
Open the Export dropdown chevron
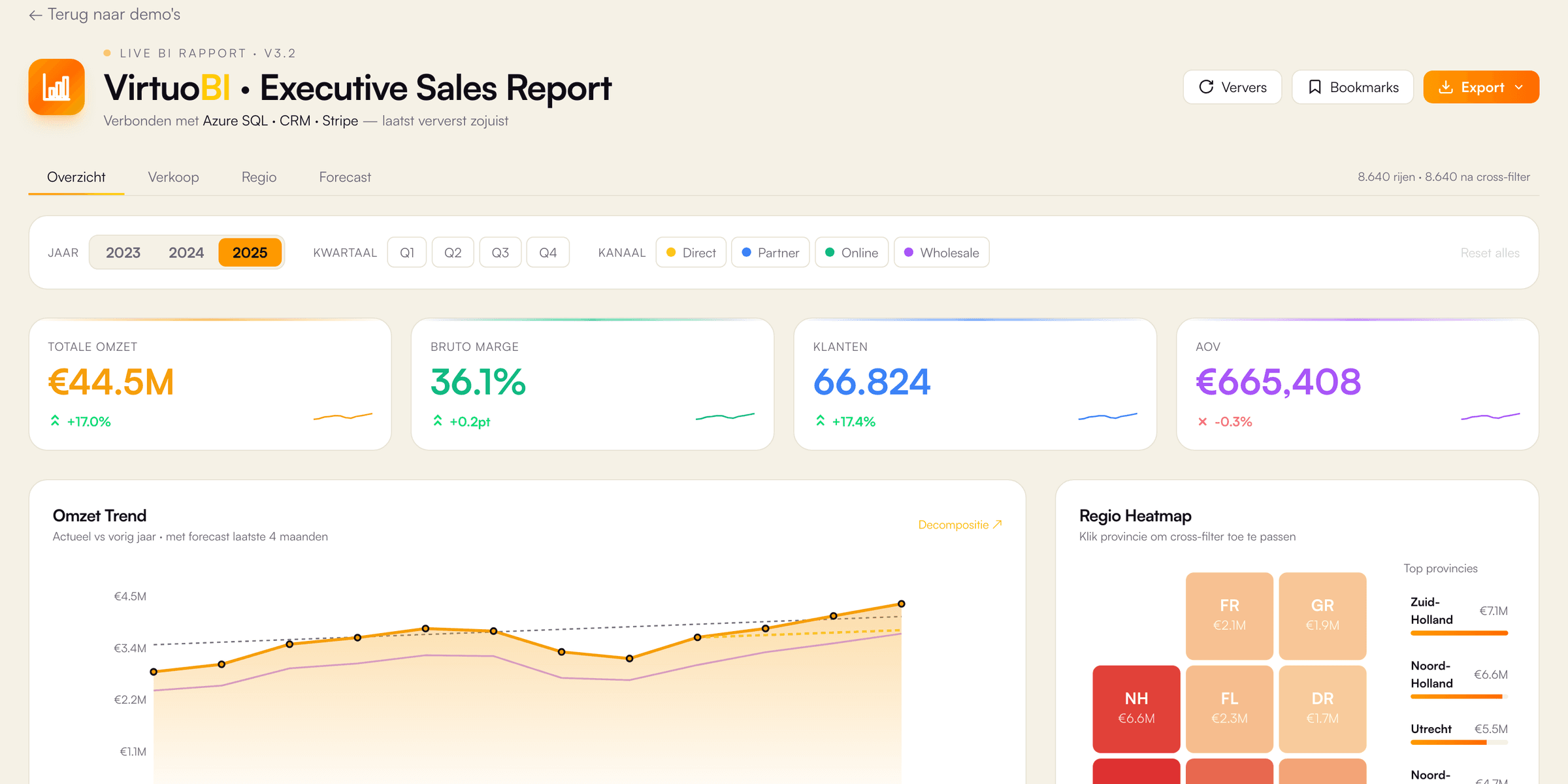click(1519, 87)
